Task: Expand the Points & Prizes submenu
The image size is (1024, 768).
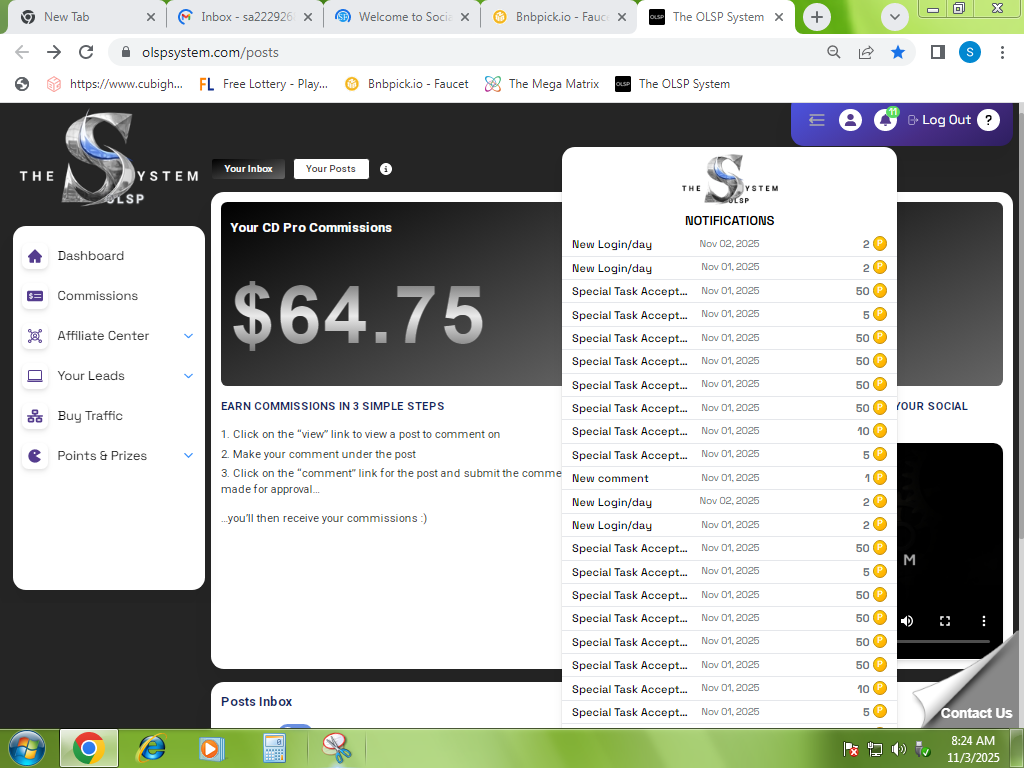Action: pos(188,456)
